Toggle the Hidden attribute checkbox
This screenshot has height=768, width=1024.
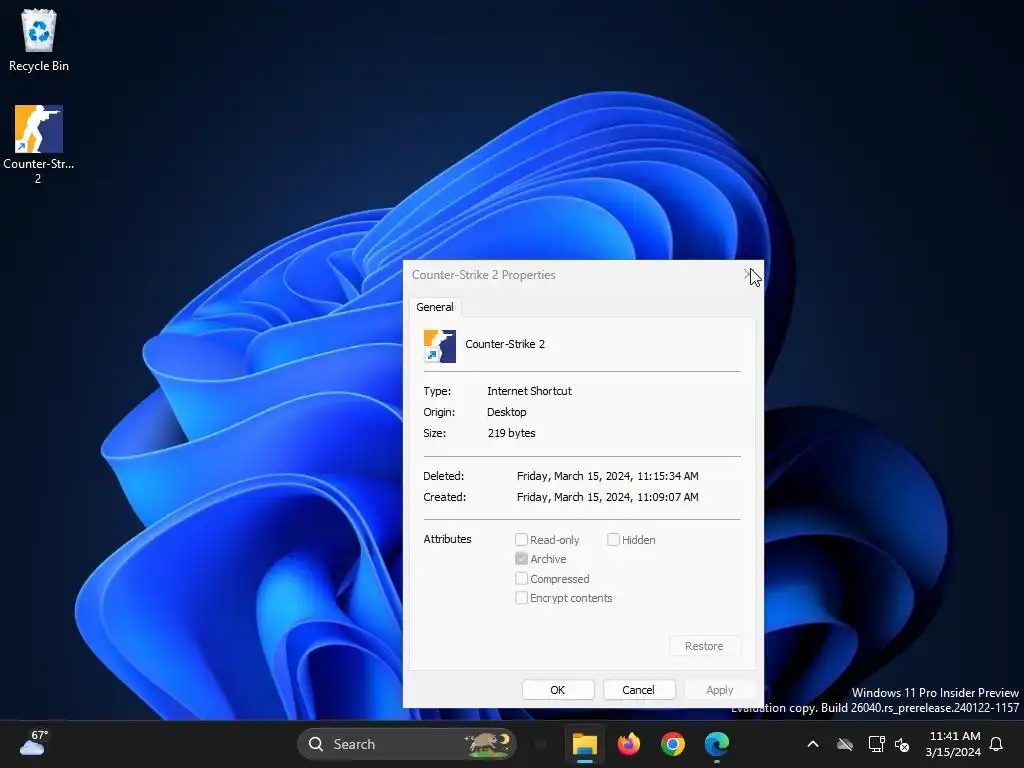pos(613,539)
